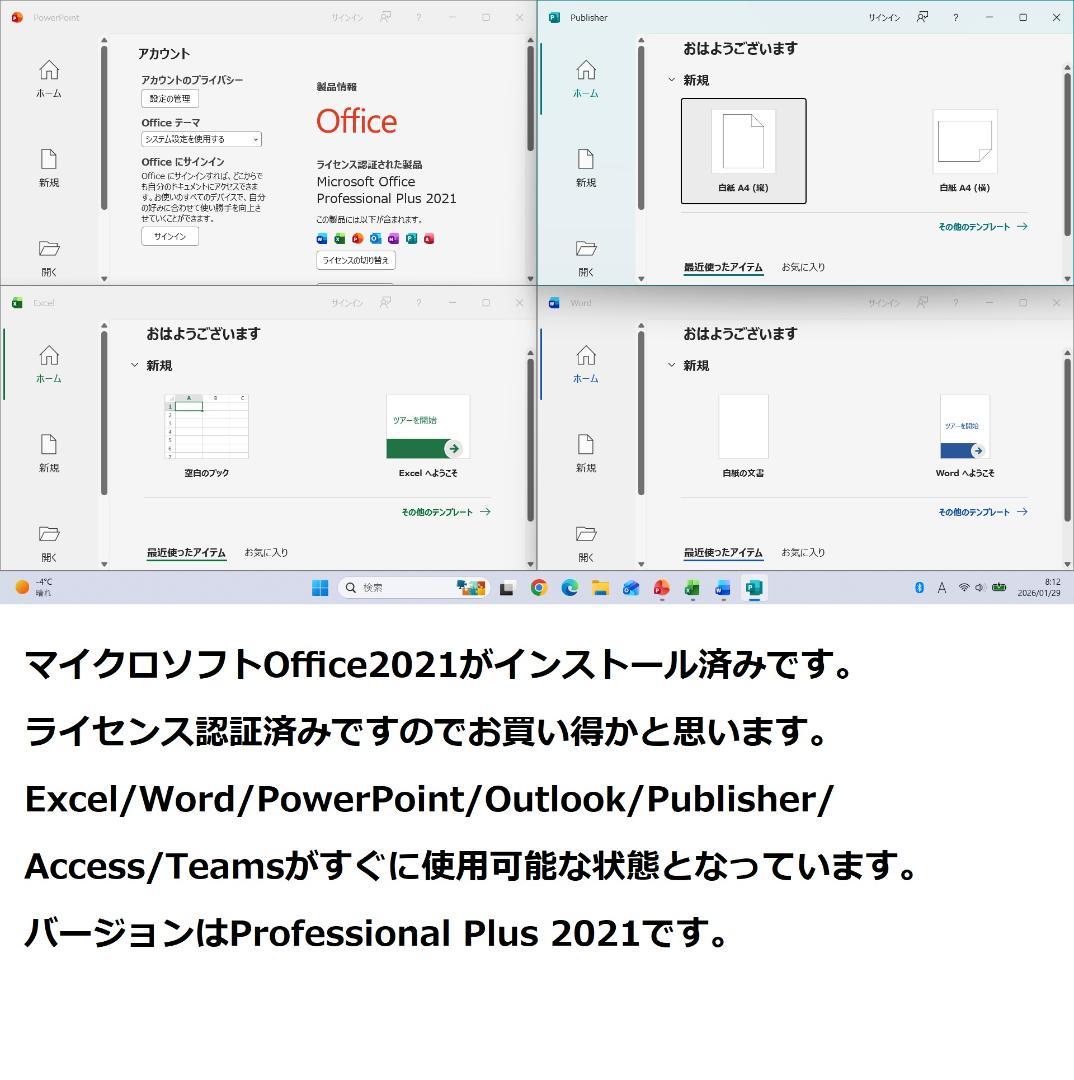The height and width of the screenshot is (1080, 1074).
Task: Open the Office テーマ dropdown showing システム設定を使用する
Action: tap(199, 139)
